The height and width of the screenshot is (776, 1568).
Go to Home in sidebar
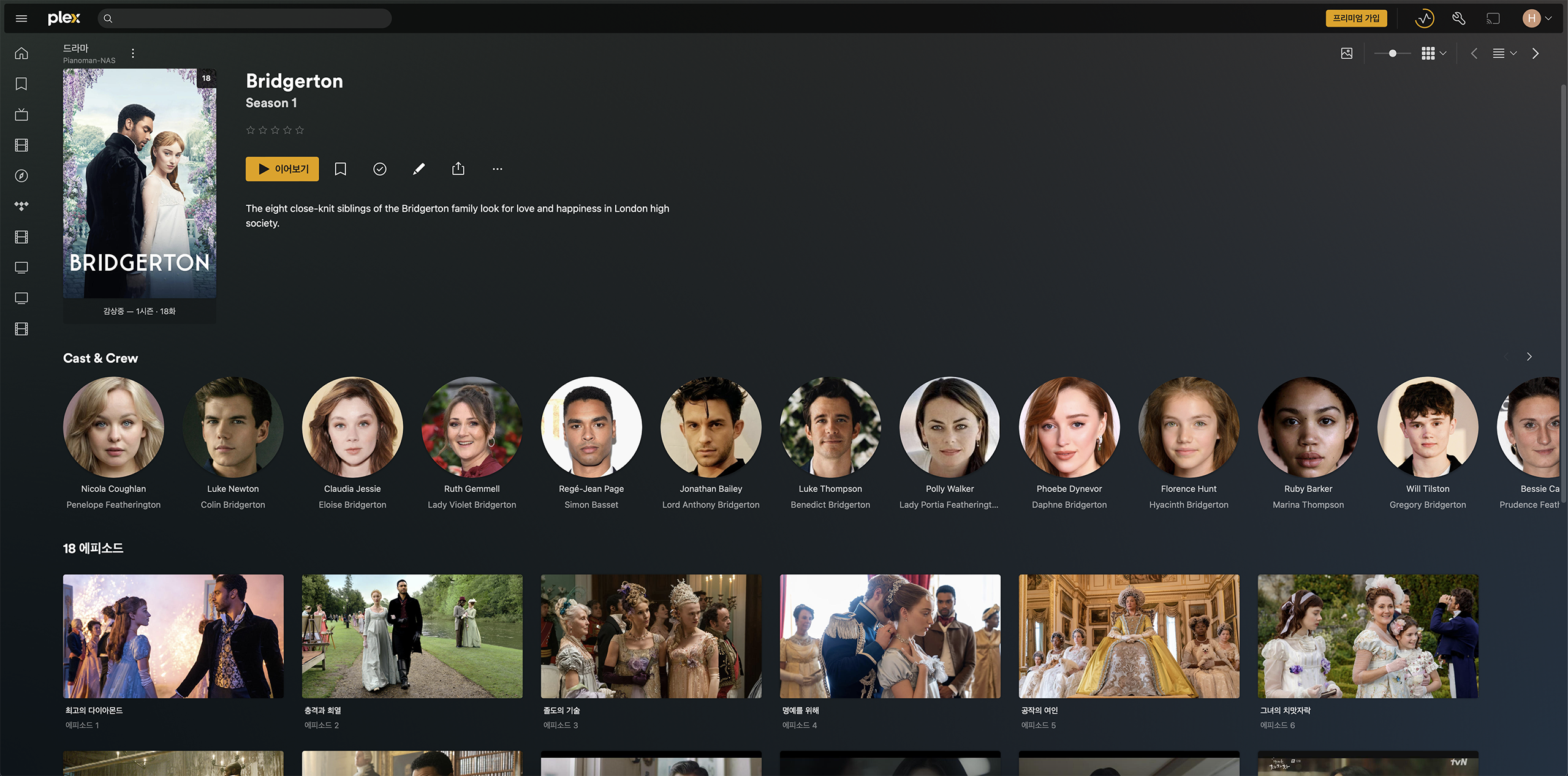pos(21,53)
